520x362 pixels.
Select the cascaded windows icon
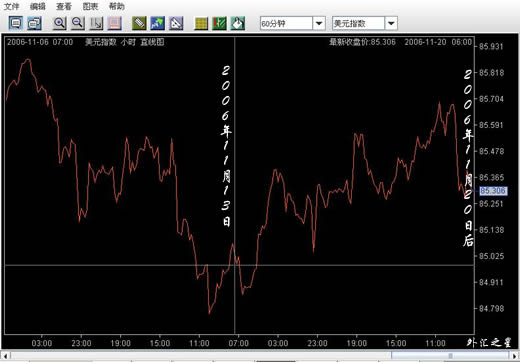pyautogui.click(x=34, y=23)
